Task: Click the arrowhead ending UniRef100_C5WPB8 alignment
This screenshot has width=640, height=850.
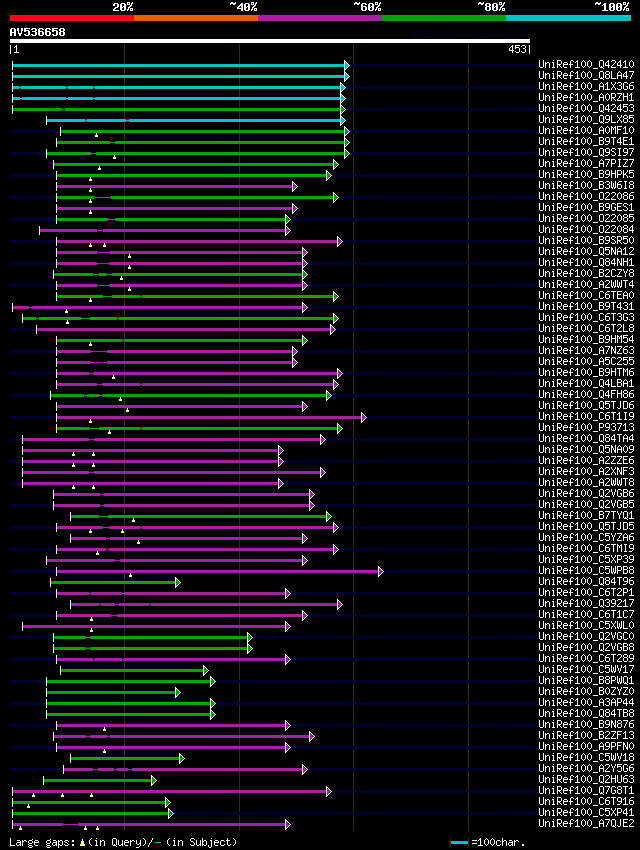Action: 381,571
